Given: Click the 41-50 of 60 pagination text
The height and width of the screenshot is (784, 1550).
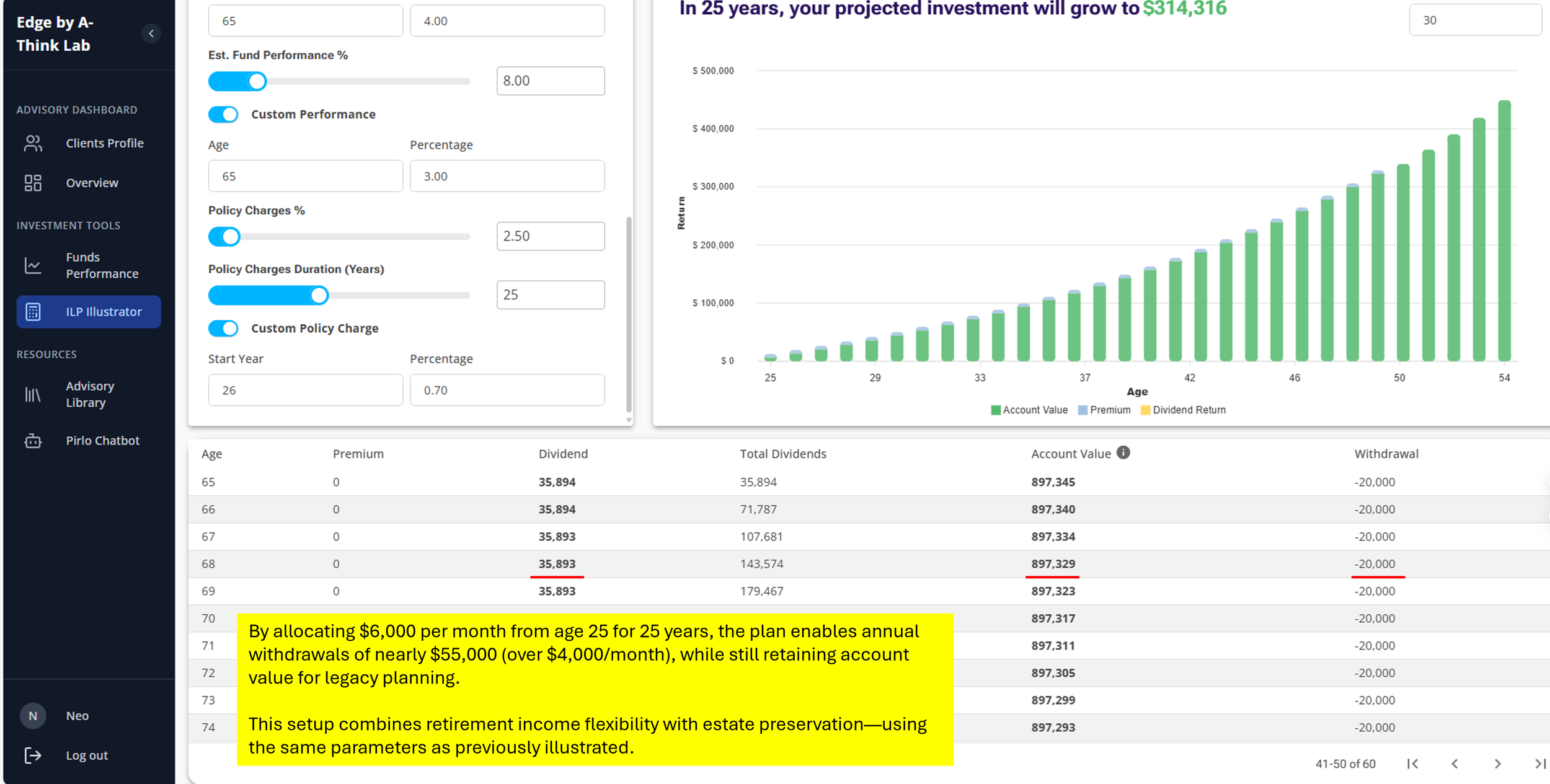Looking at the screenshot, I should click(x=1345, y=764).
